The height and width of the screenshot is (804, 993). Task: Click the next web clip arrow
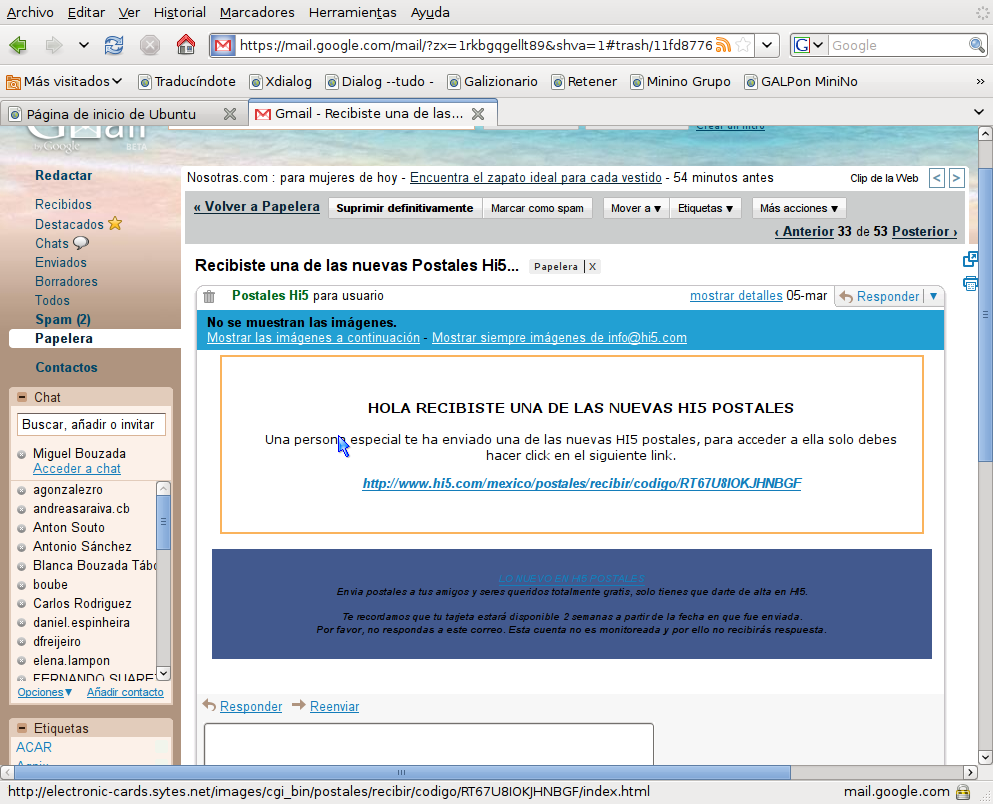click(x=956, y=178)
